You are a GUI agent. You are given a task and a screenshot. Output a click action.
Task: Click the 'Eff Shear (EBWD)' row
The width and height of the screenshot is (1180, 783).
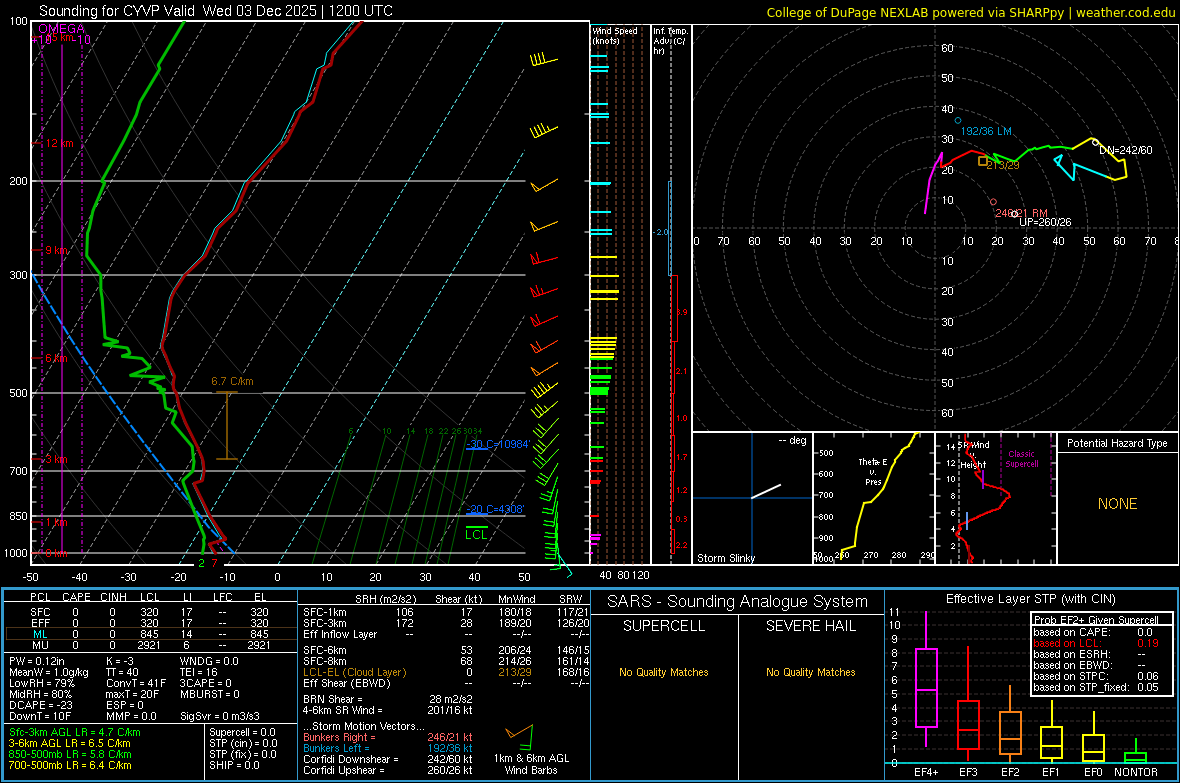pyautogui.click(x=446, y=684)
